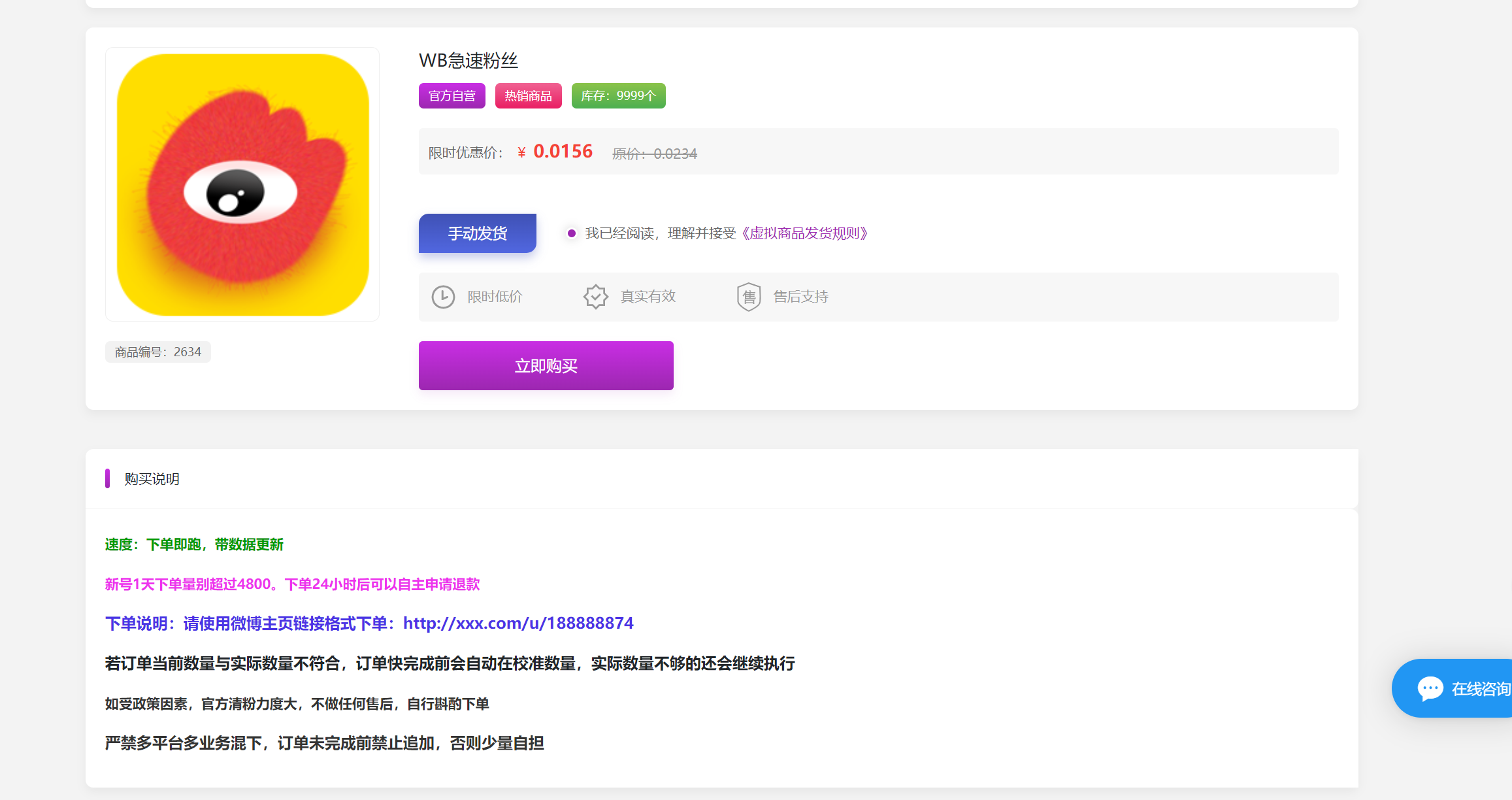Screen dimensions: 1512x800
Task: Click the product number 2634 label
Action: pos(158,352)
